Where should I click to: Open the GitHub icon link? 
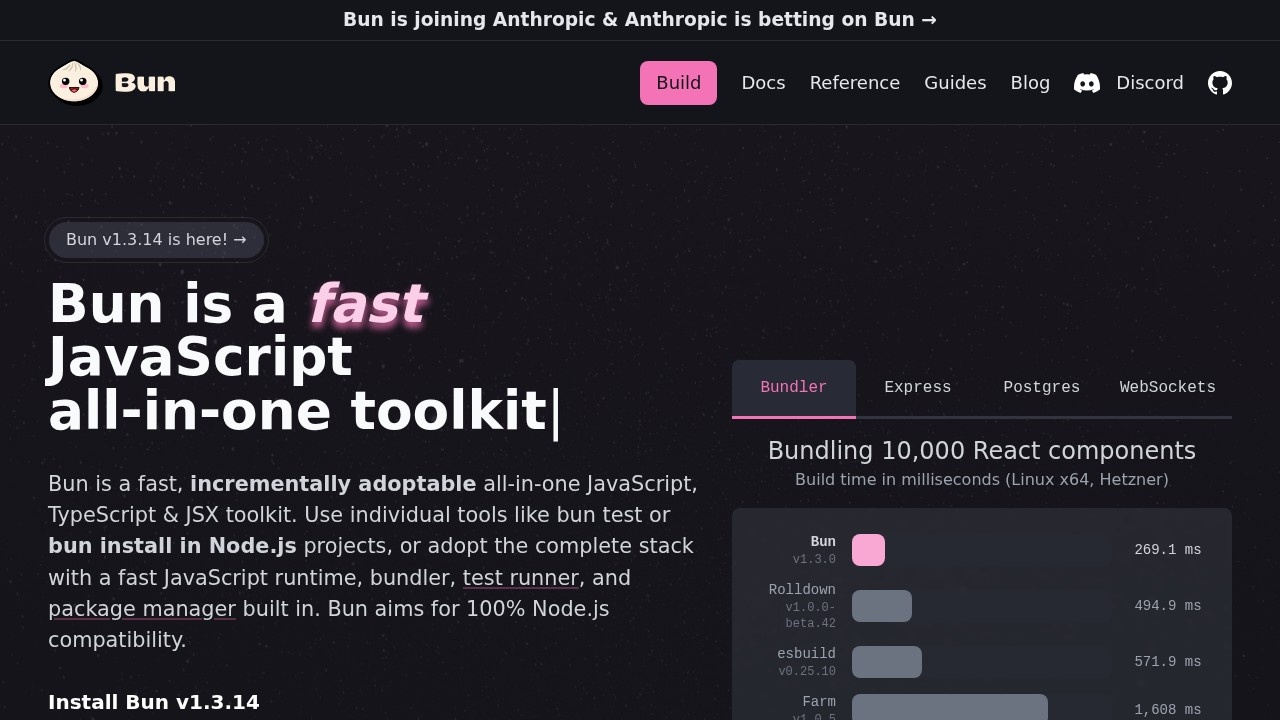(x=1220, y=83)
